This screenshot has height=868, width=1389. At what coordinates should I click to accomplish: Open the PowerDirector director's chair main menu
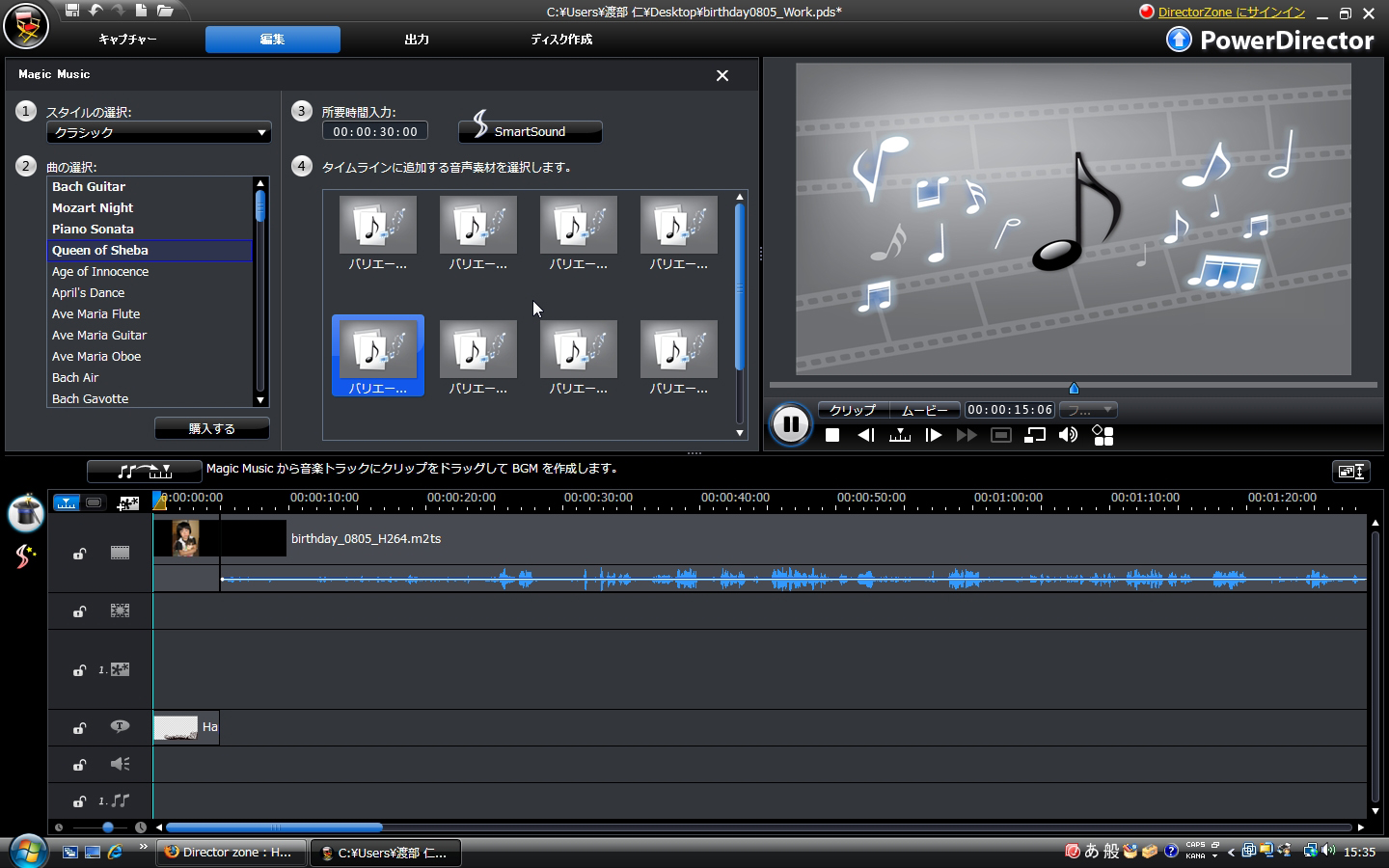tap(26, 26)
